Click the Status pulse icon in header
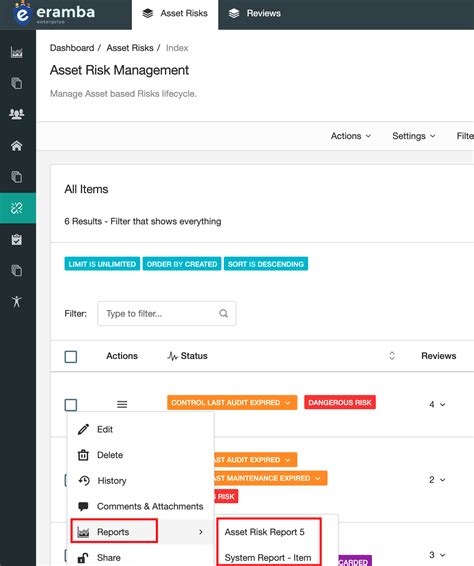 [173, 356]
